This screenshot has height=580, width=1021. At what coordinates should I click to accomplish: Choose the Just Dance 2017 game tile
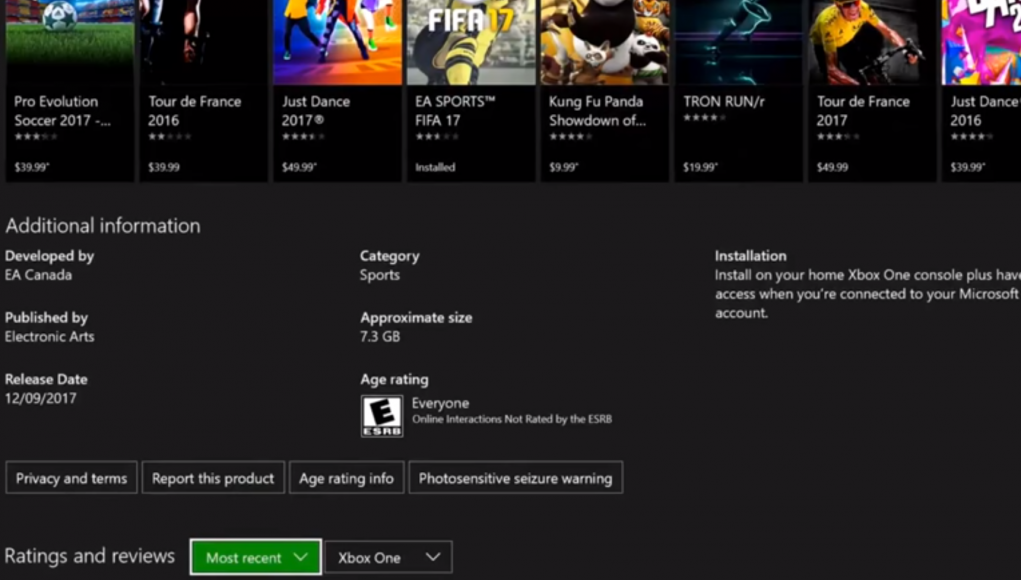[x=337, y=90]
